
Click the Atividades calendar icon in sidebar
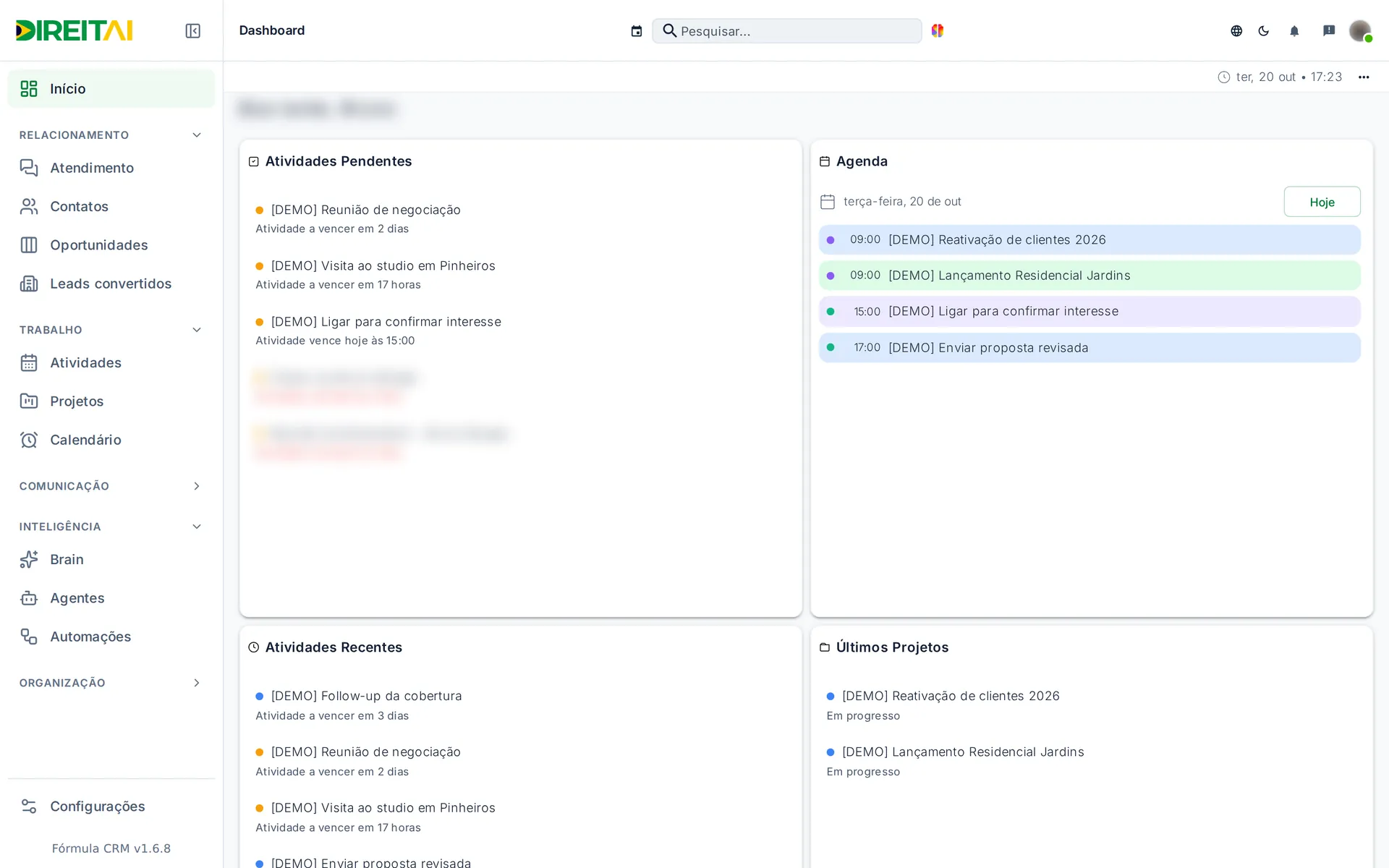(29, 362)
